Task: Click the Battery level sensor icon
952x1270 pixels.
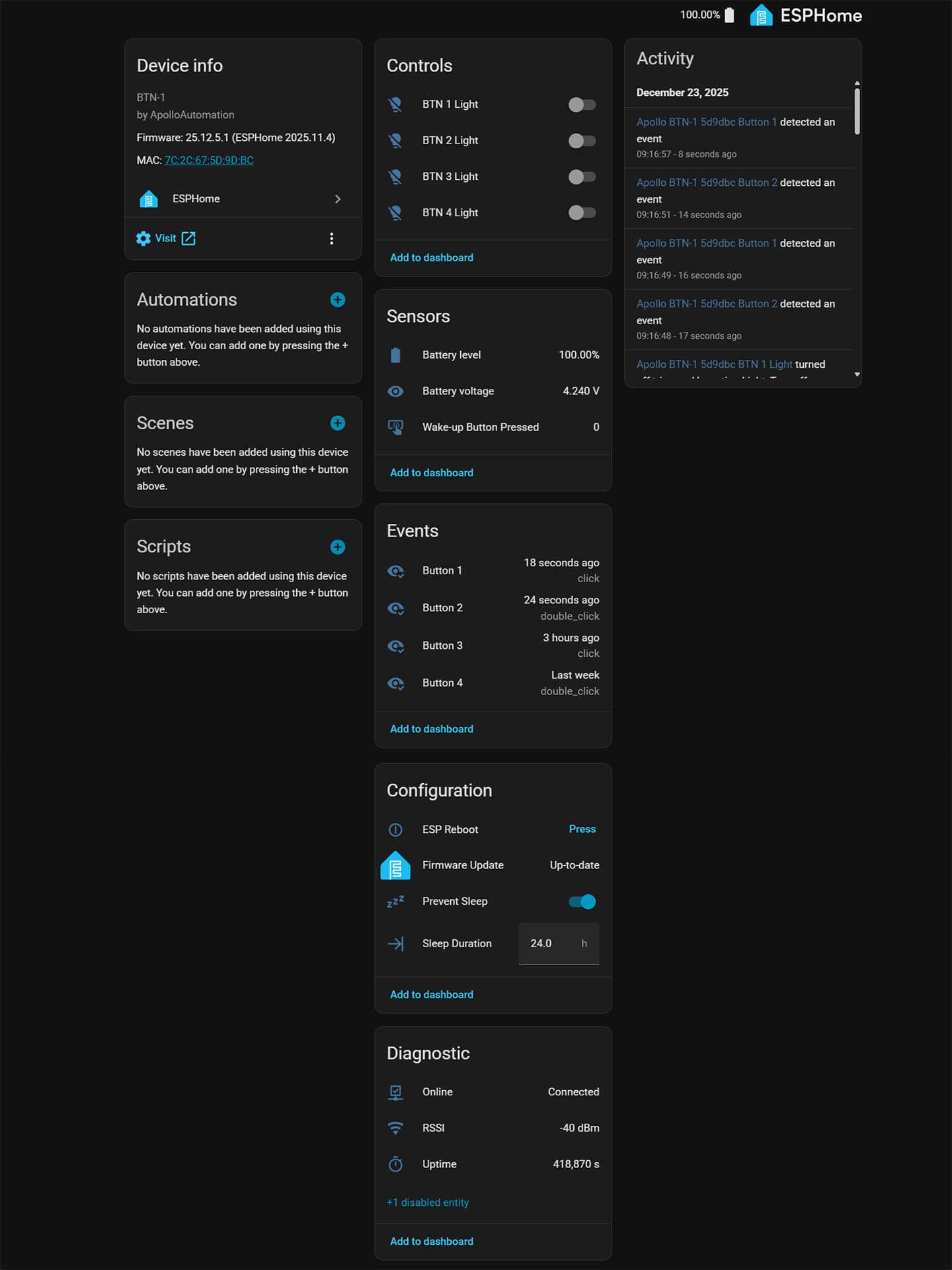Action: (395, 355)
